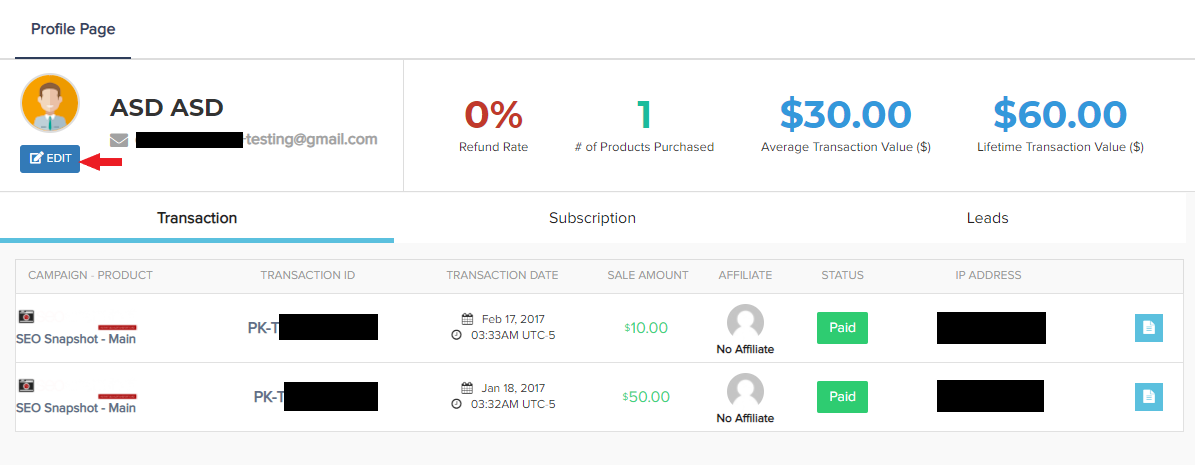
Task: Click the Lifetime Transaction Value $60.00 figure
Action: click(x=1060, y=115)
